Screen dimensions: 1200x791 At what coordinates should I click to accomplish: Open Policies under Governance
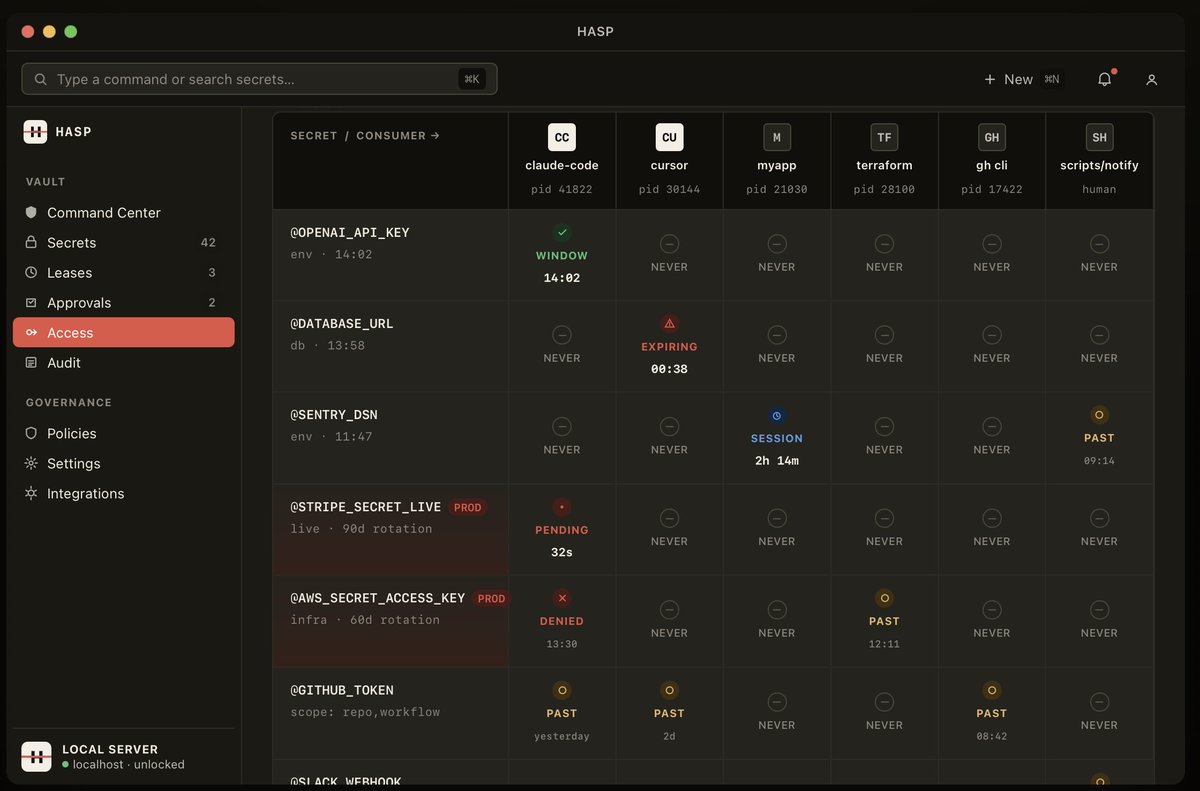click(x=124, y=433)
